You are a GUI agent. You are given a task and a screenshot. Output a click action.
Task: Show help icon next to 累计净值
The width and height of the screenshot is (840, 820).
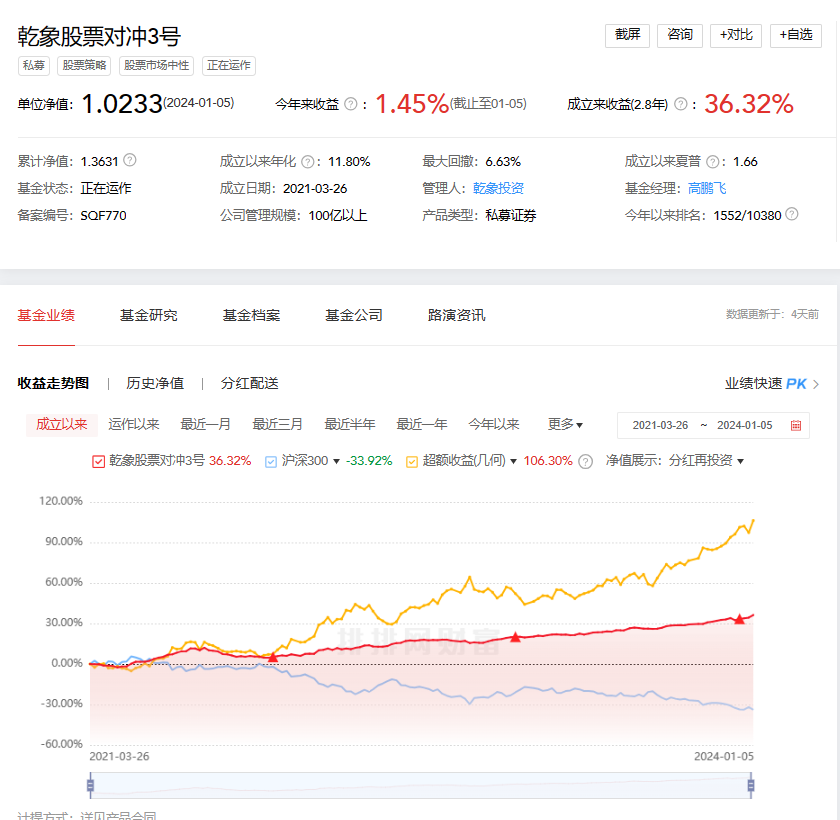click(x=130, y=160)
